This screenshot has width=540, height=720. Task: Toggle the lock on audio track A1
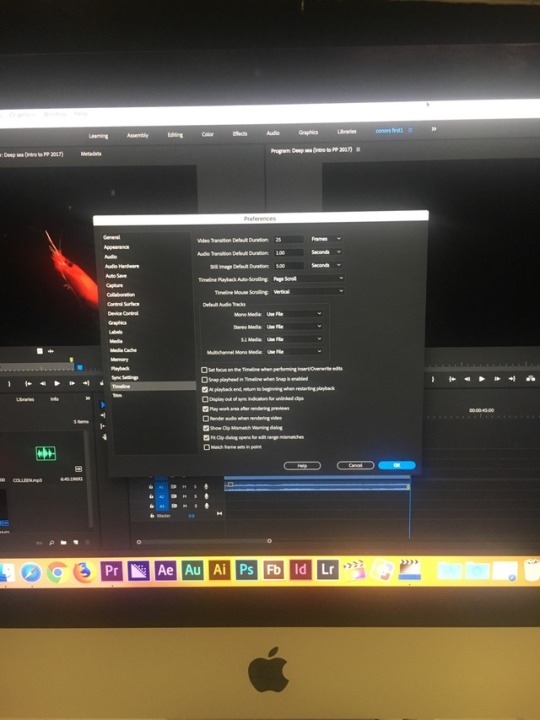pyautogui.click(x=151, y=487)
